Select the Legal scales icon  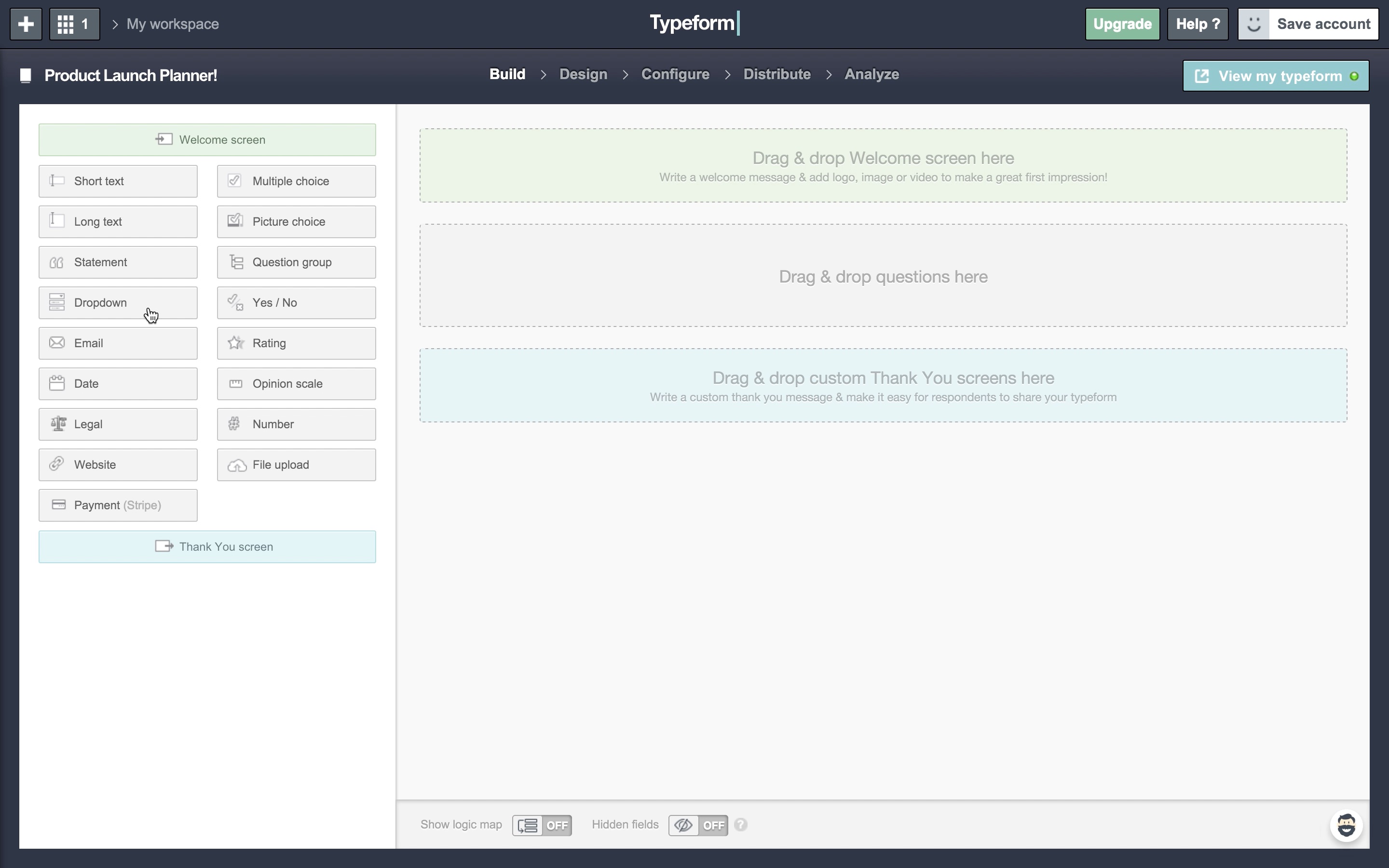point(58,424)
